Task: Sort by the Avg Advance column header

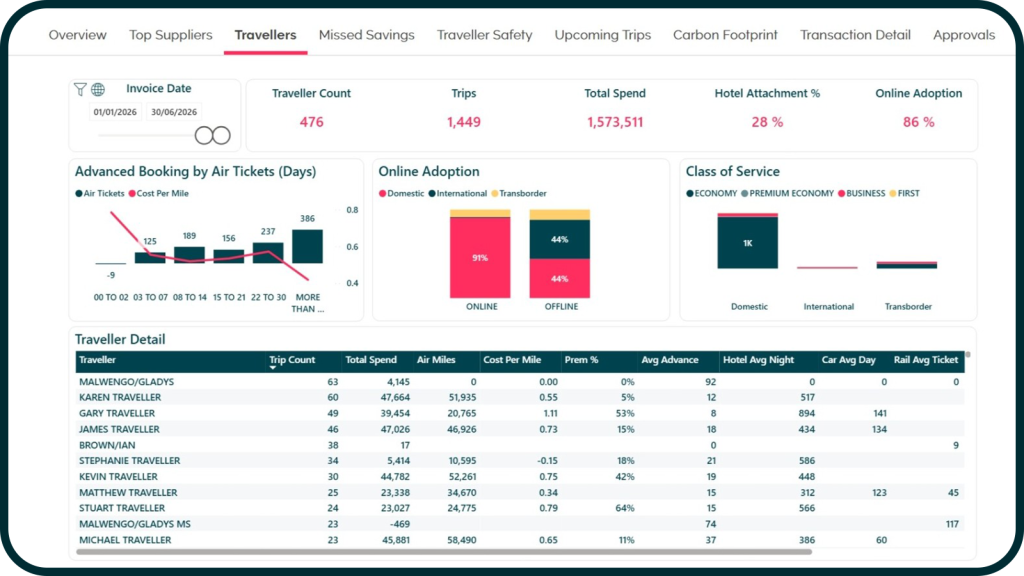Action: pos(669,360)
